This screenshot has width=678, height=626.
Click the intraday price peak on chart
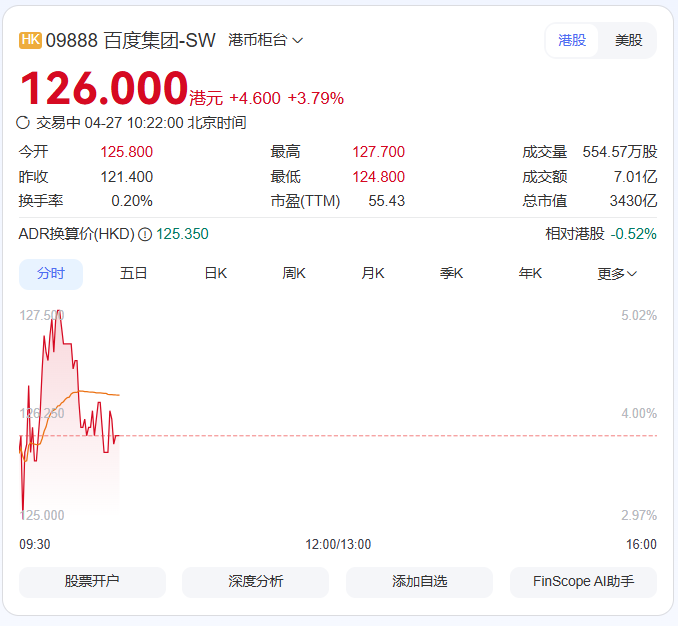coord(59,311)
